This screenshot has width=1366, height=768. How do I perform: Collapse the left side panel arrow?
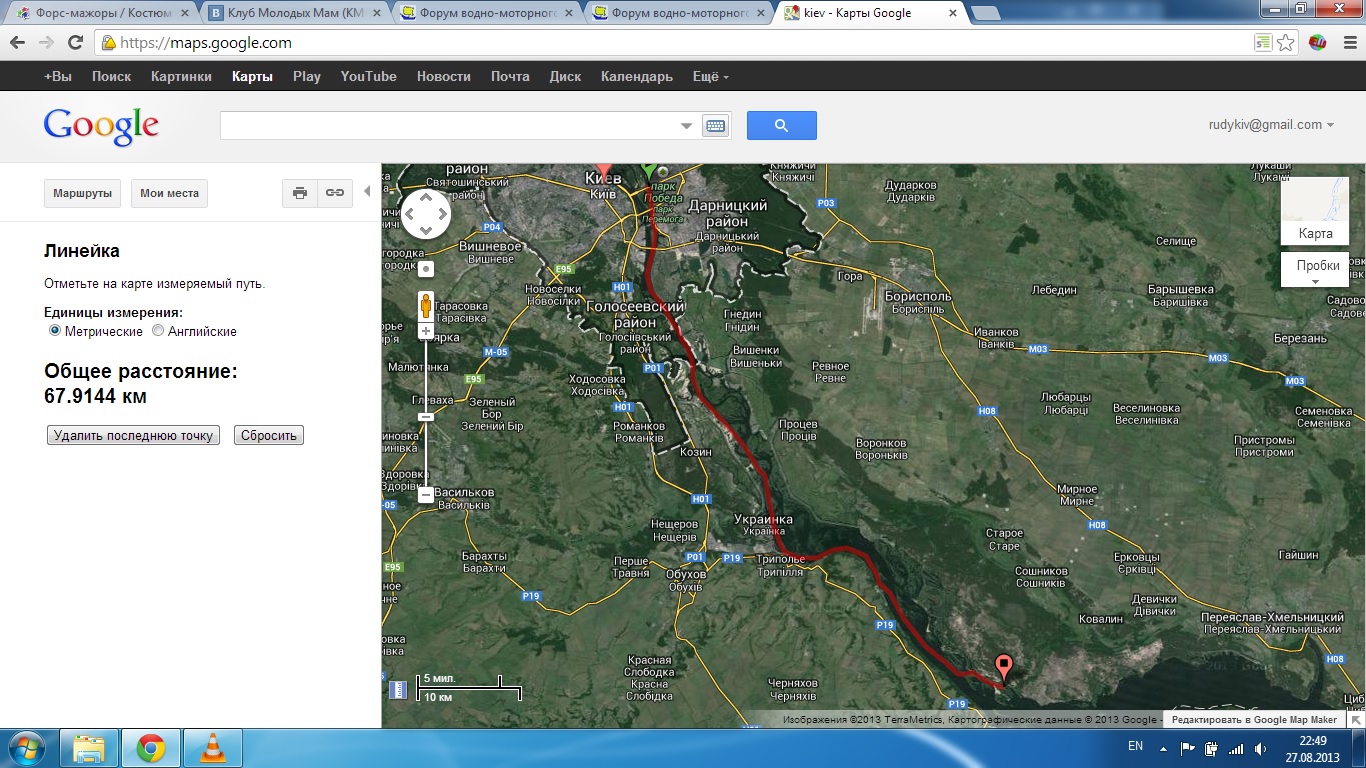pyautogui.click(x=367, y=191)
